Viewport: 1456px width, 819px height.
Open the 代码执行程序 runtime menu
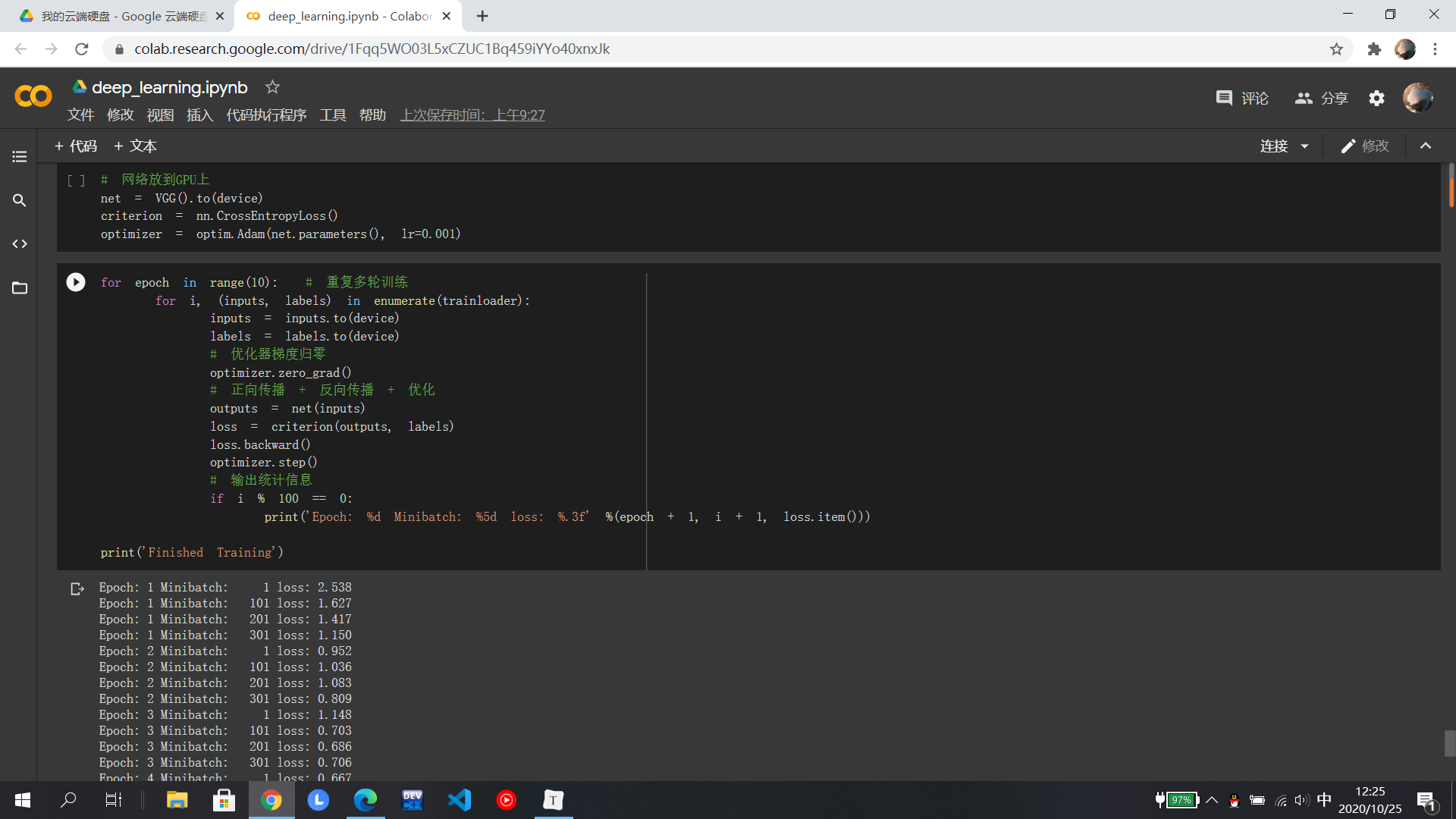pyautogui.click(x=266, y=115)
